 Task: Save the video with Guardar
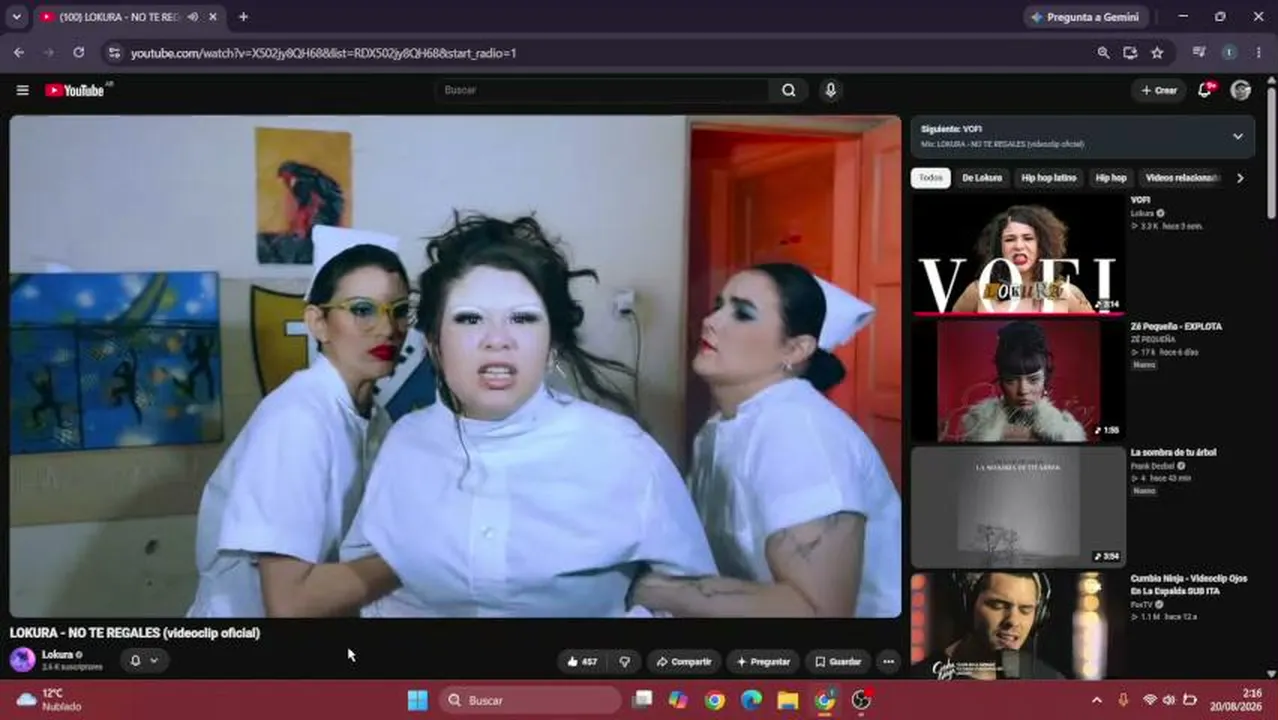coord(838,661)
